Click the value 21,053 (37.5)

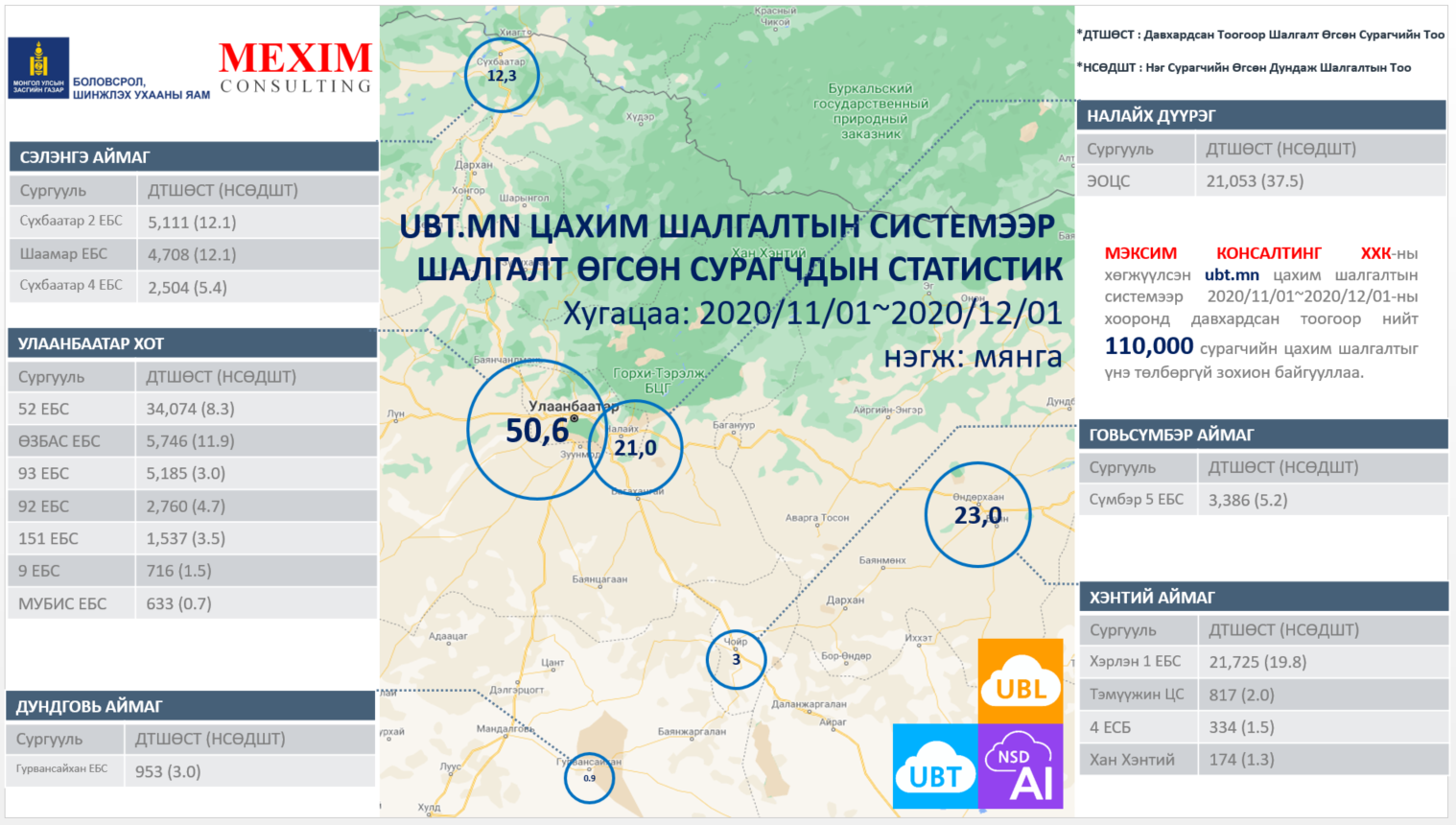1255,180
